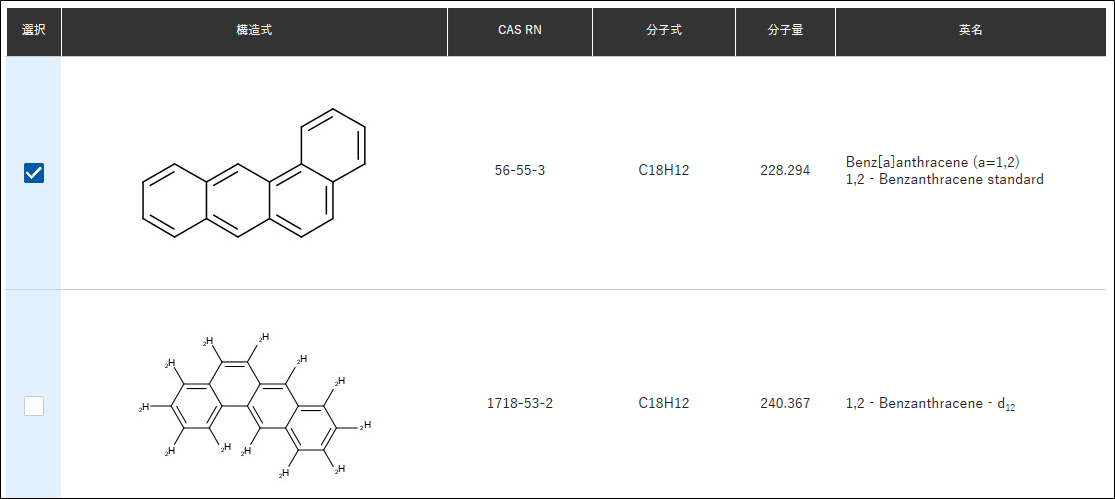
Task: Click the second row formula C18H12
Action: (x=664, y=404)
